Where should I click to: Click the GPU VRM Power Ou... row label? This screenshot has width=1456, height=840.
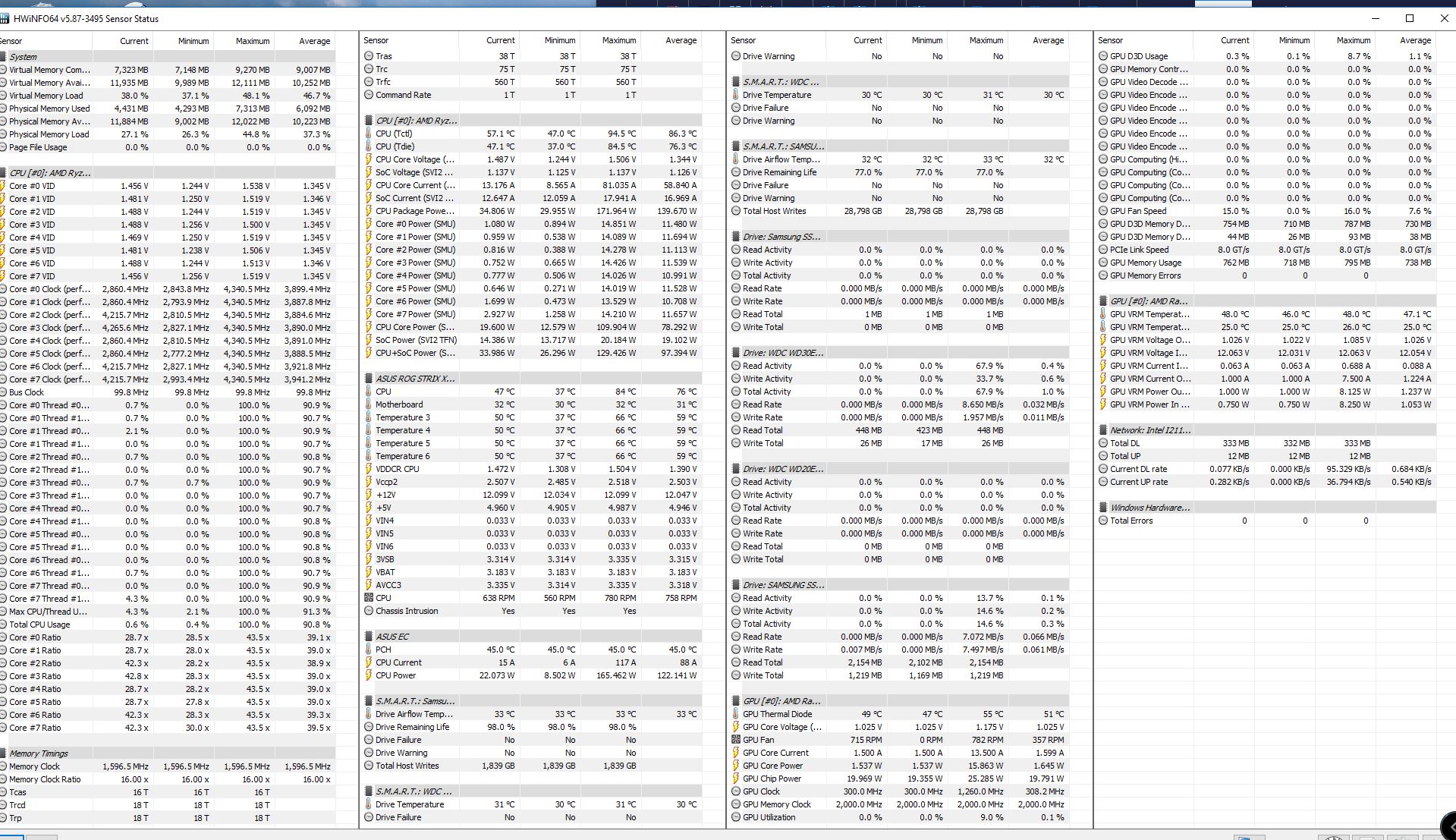coord(1150,392)
